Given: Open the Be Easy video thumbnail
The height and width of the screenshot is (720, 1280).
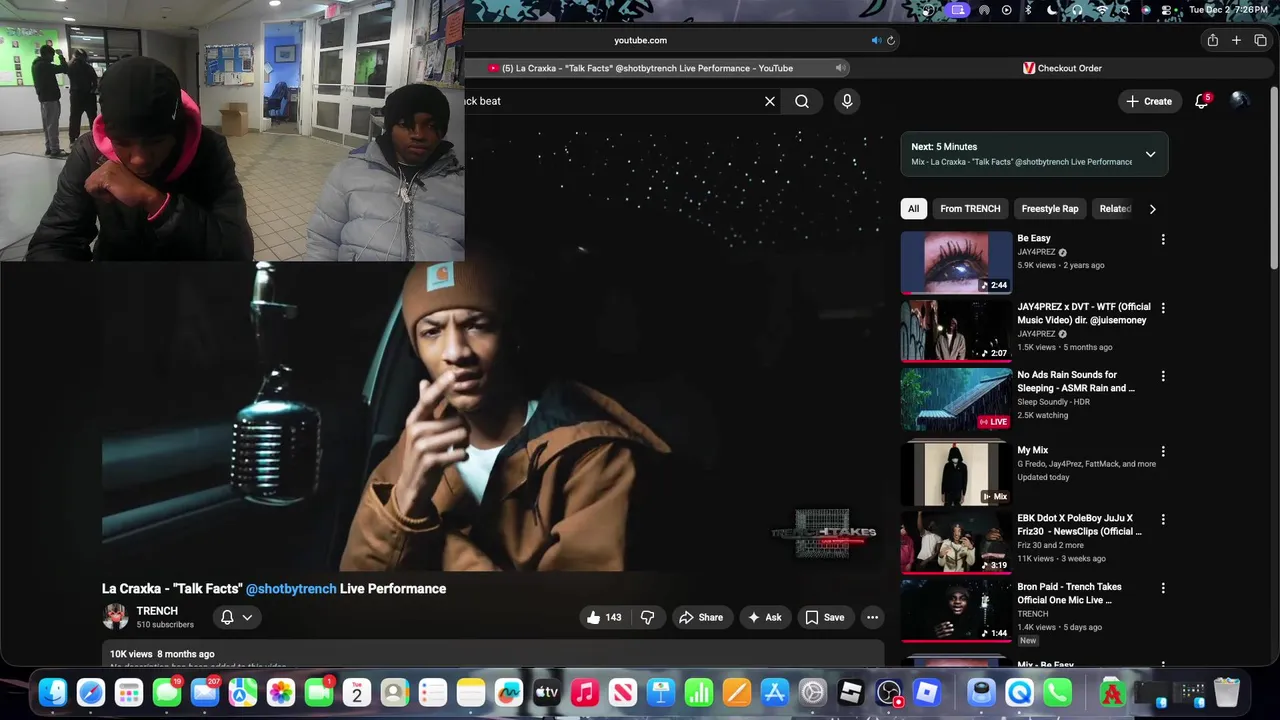Looking at the screenshot, I should click(x=957, y=263).
